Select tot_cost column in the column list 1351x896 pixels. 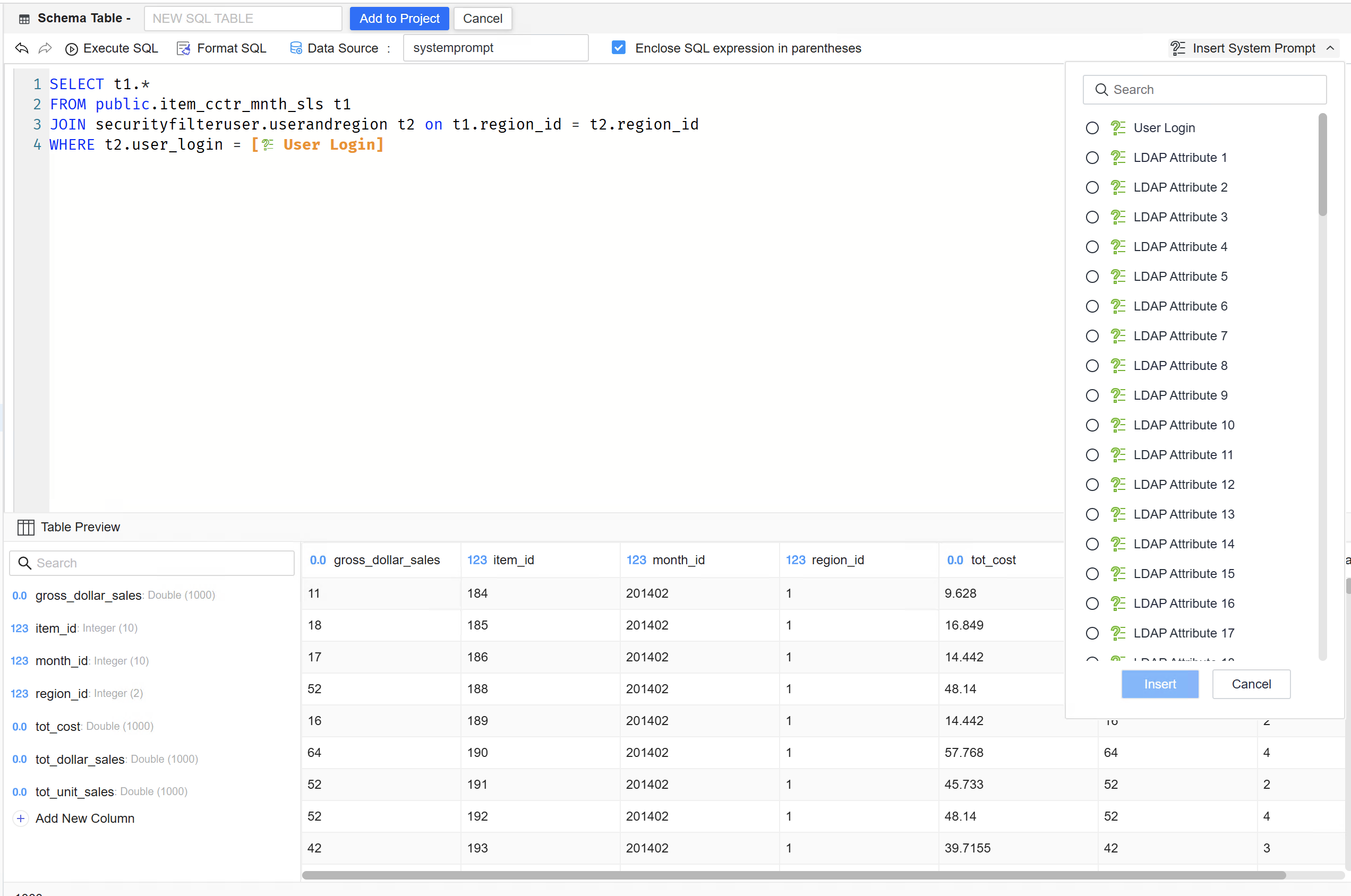tap(57, 726)
